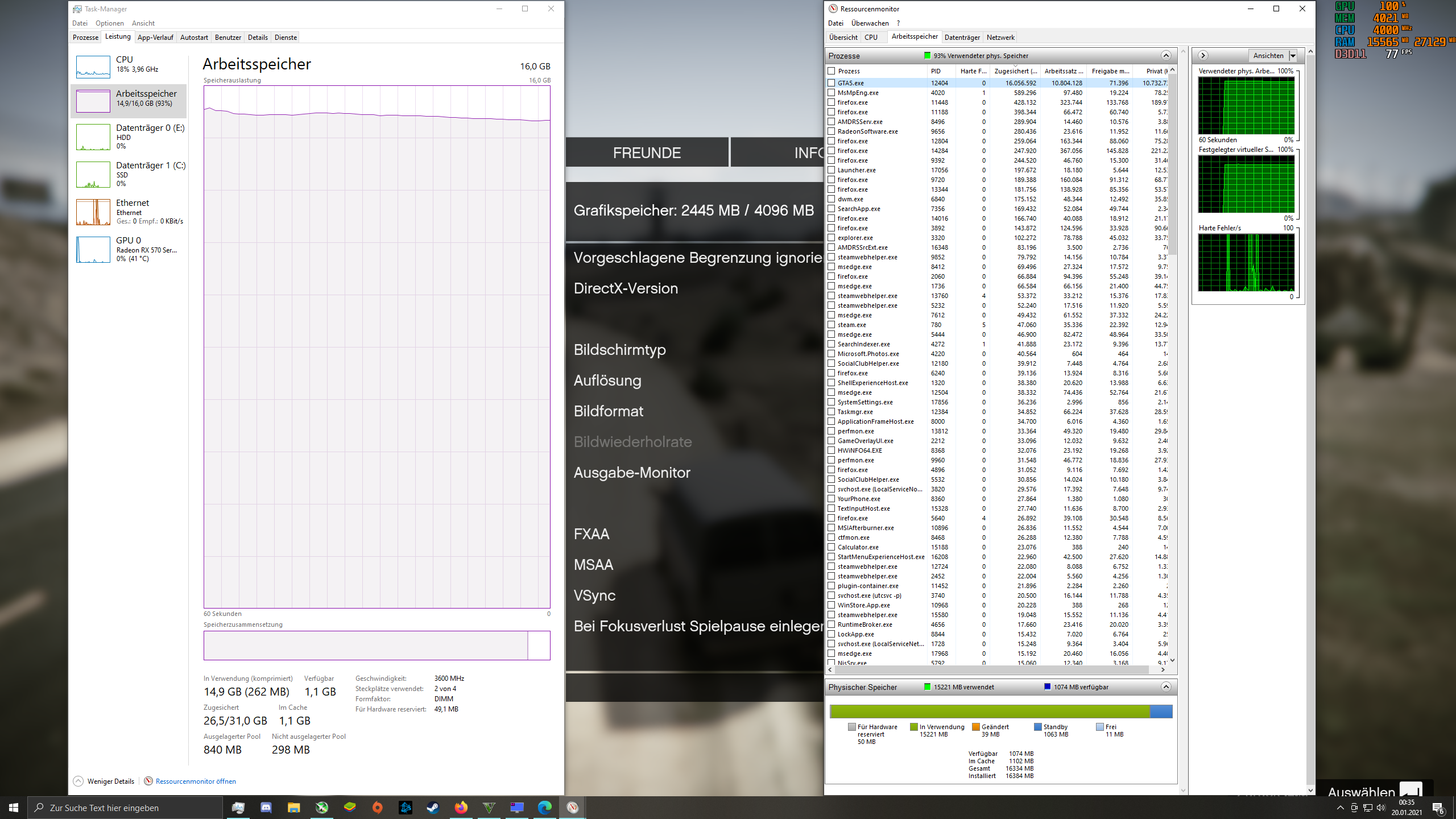1456x819 pixels.
Task: Open the Task Manager Datei menu
Action: pyautogui.click(x=80, y=23)
